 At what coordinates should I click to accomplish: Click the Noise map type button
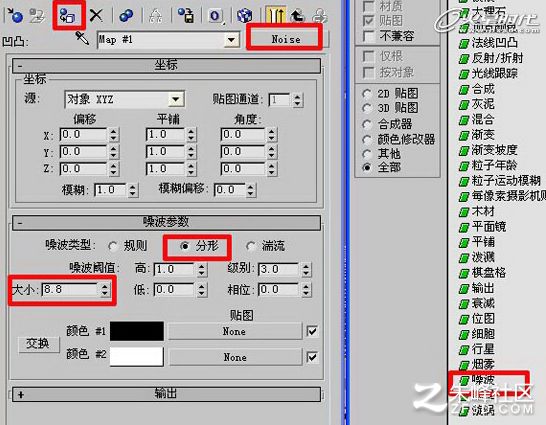click(286, 39)
